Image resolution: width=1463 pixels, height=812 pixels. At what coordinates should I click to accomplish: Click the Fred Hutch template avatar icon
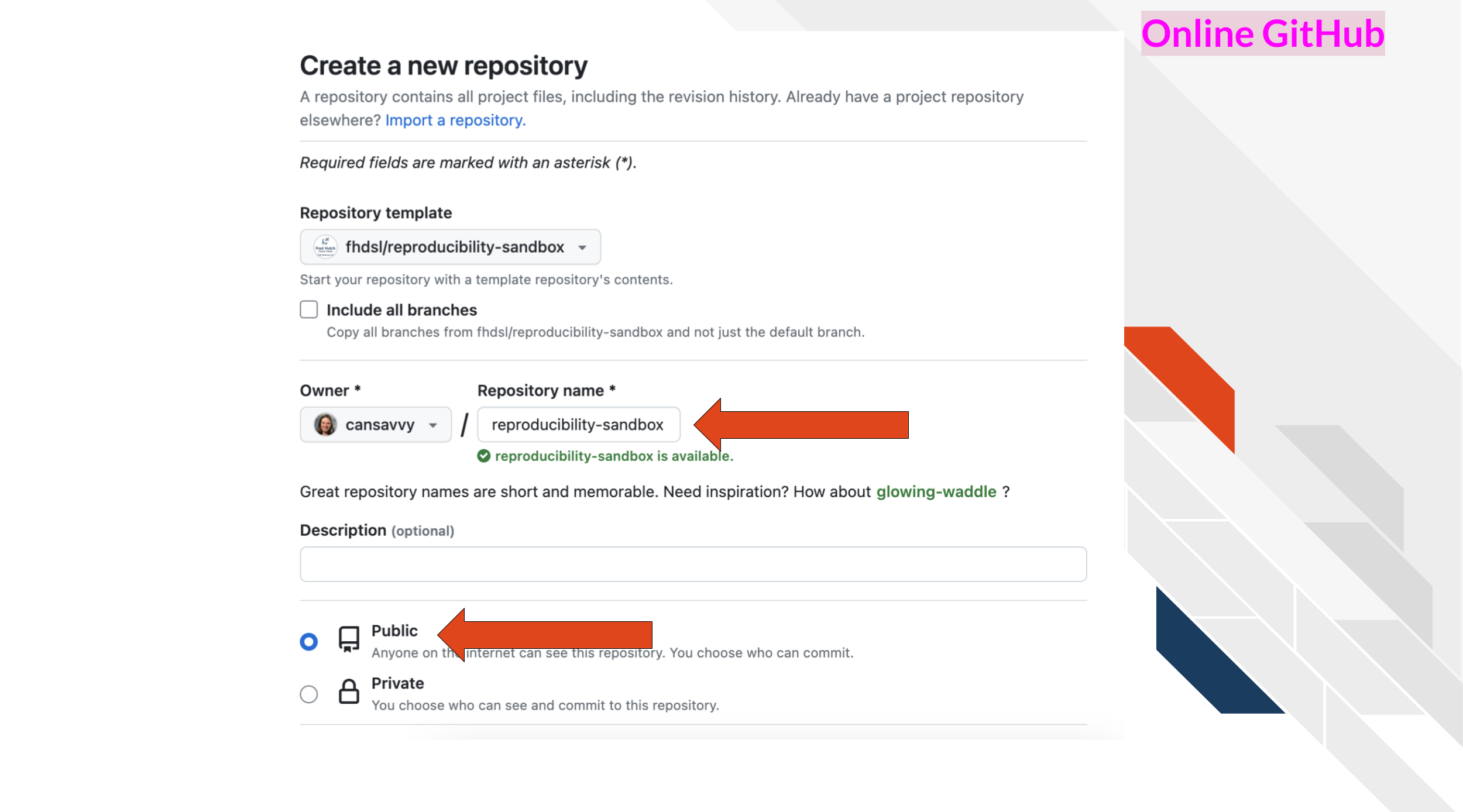(325, 247)
